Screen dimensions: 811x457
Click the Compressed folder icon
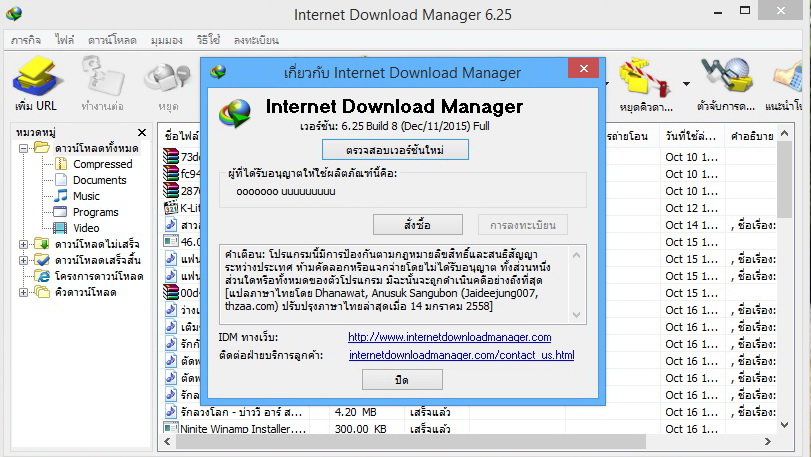61,164
